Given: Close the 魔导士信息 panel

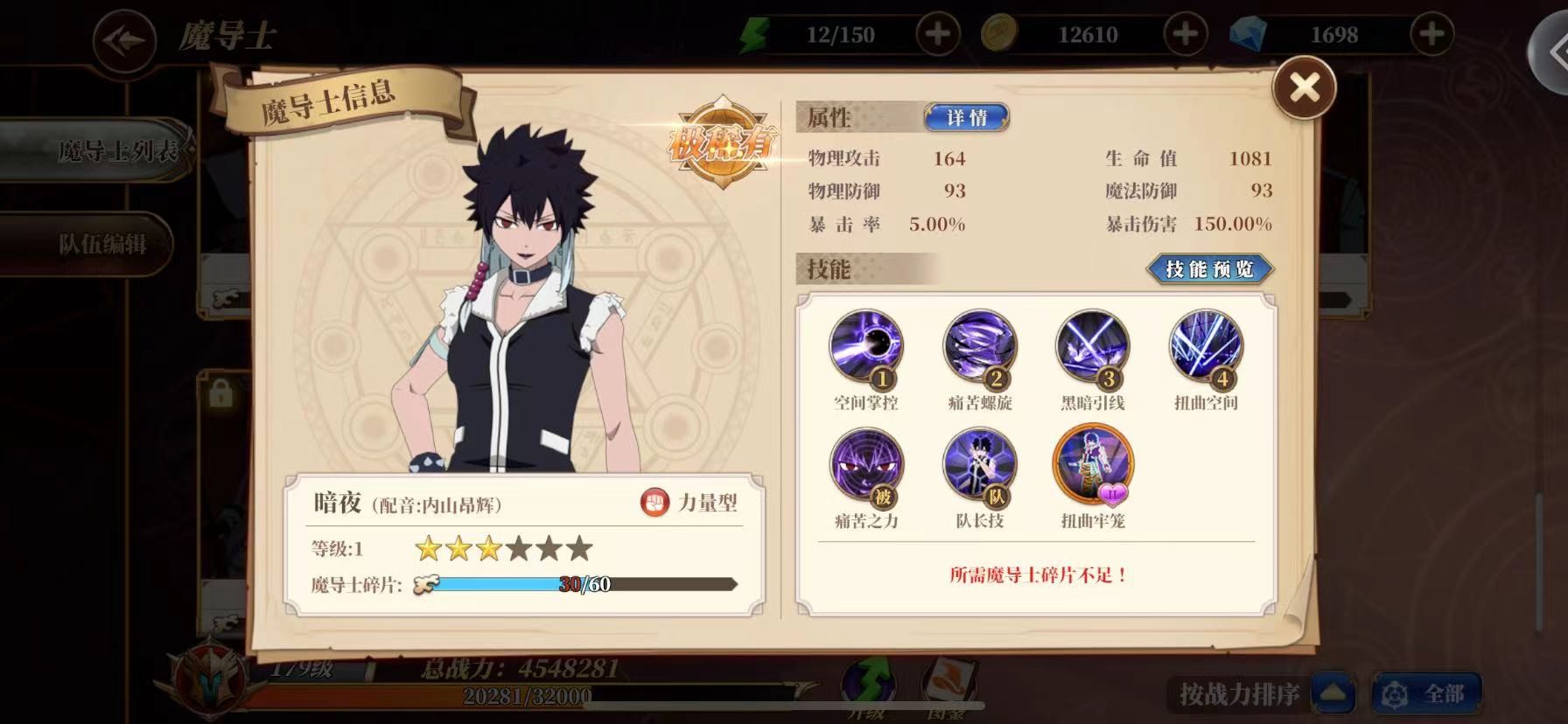Looking at the screenshot, I should pyautogui.click(x=1305, y=87).
